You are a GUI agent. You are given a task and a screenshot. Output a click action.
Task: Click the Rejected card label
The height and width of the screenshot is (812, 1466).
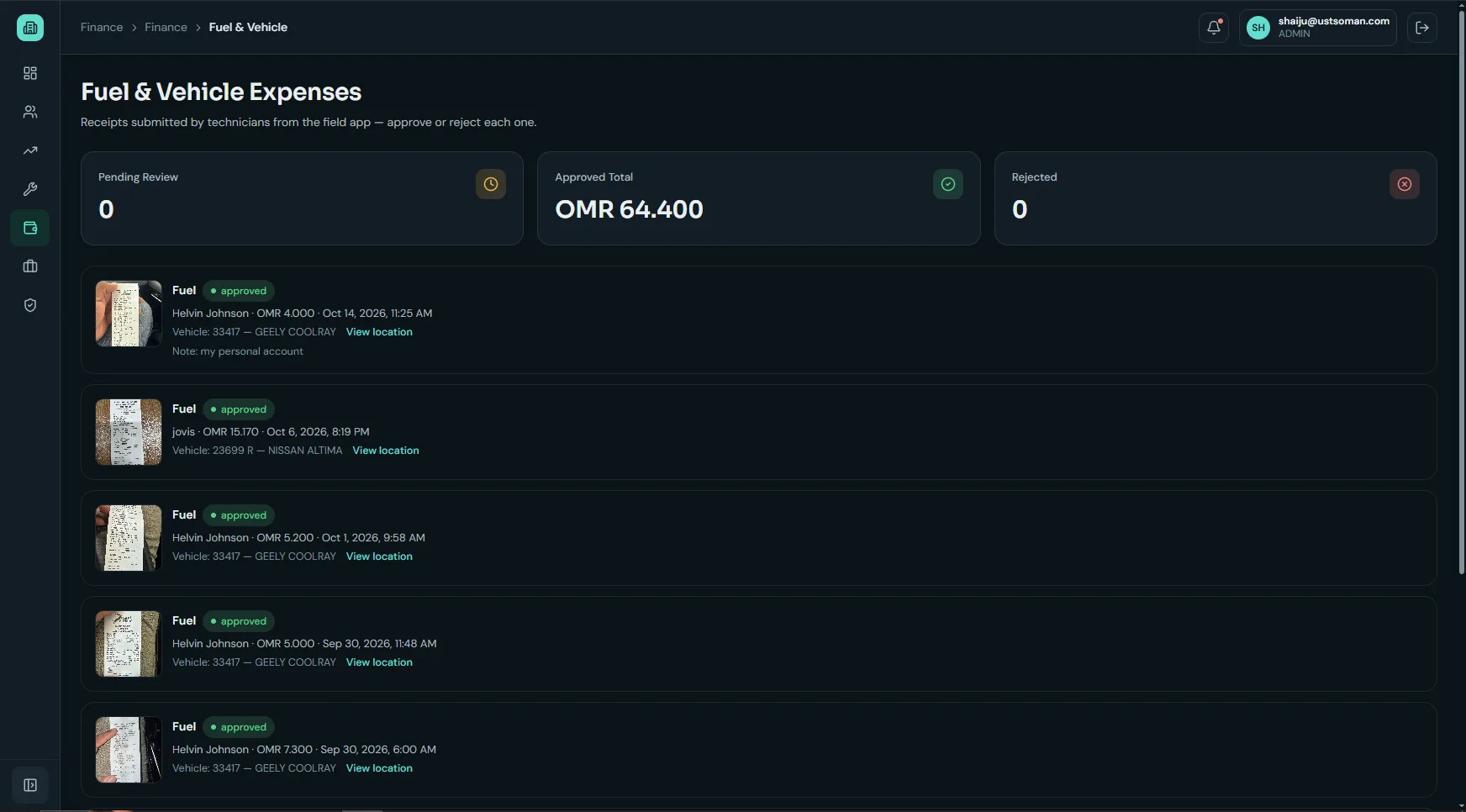point(1034,177)
